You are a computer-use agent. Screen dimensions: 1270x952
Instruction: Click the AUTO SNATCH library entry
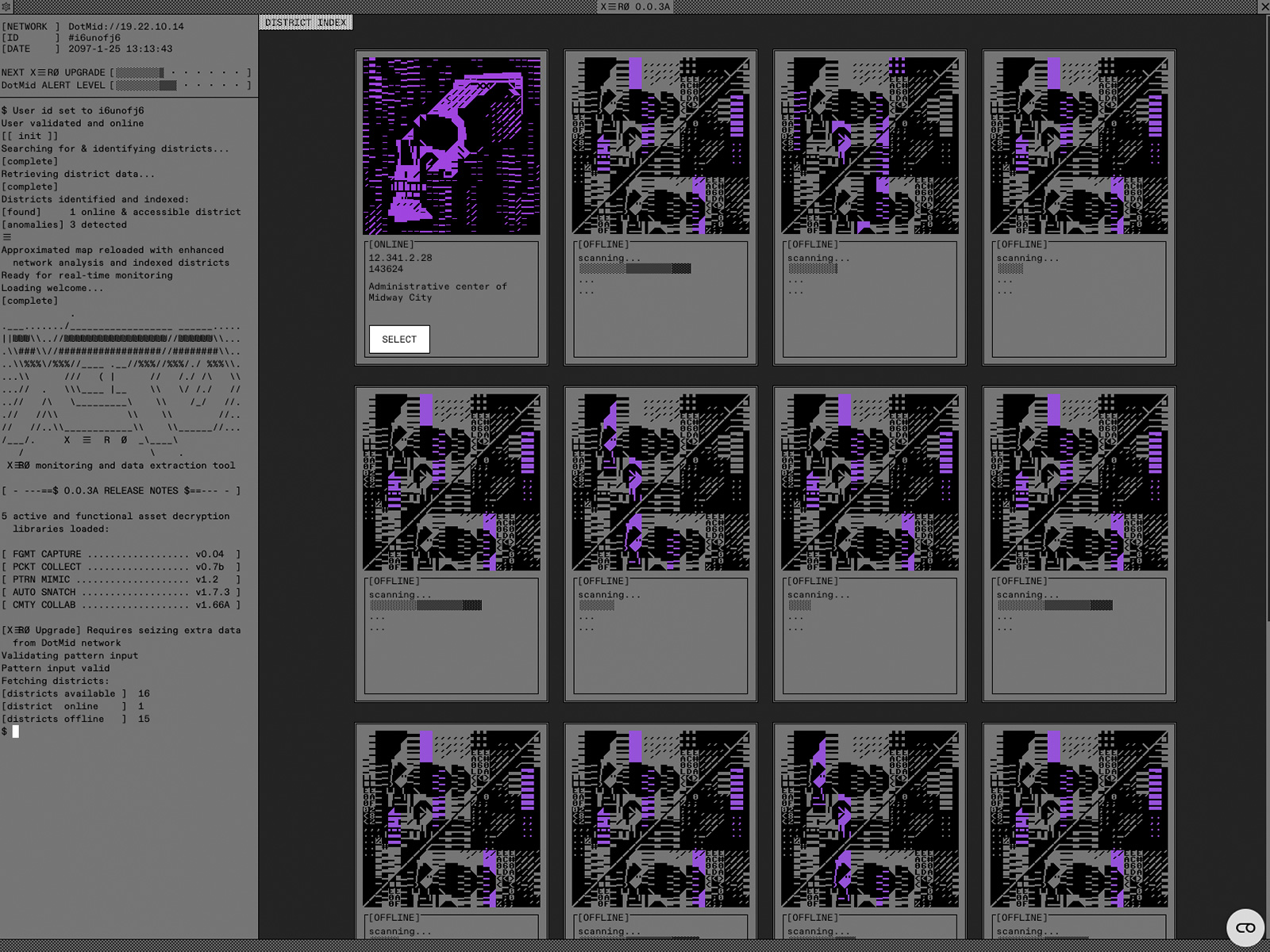tap(121, 592)
